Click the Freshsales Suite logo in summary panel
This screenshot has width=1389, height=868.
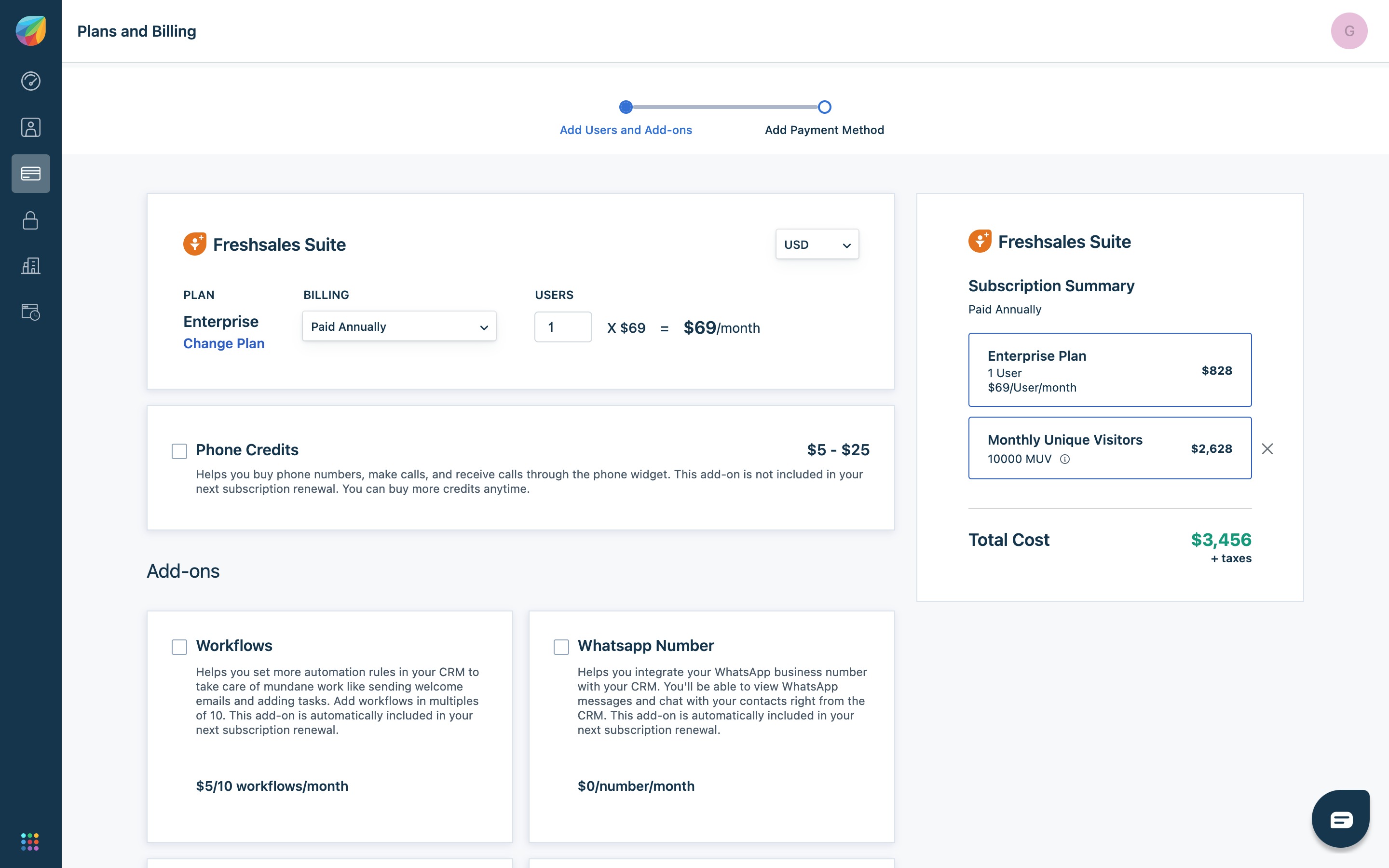tap(980, 241)
